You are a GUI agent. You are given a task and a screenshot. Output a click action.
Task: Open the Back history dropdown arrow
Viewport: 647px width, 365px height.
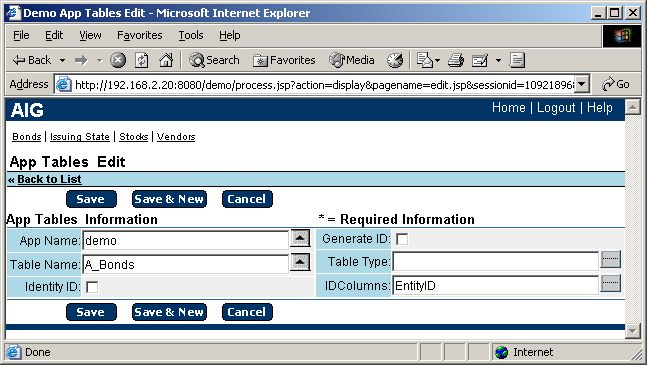[62, 61]
